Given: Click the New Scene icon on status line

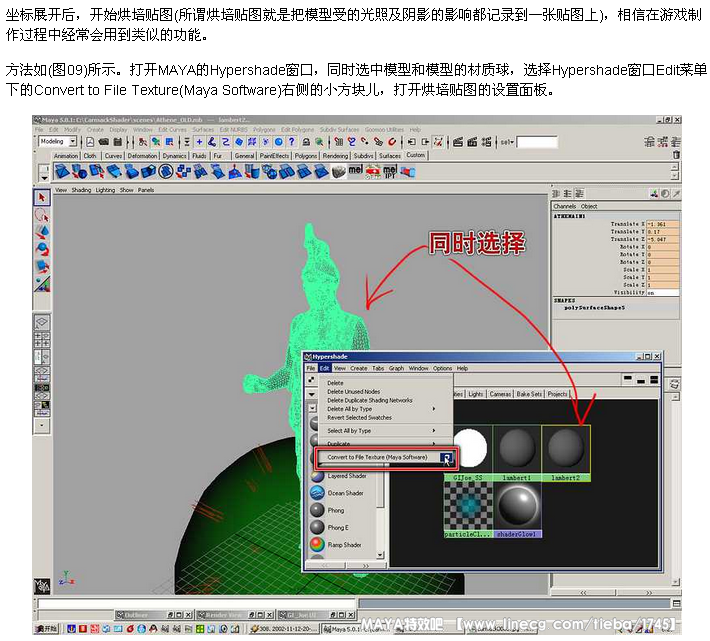Looking at the screenshot, I should click(90, 142).
